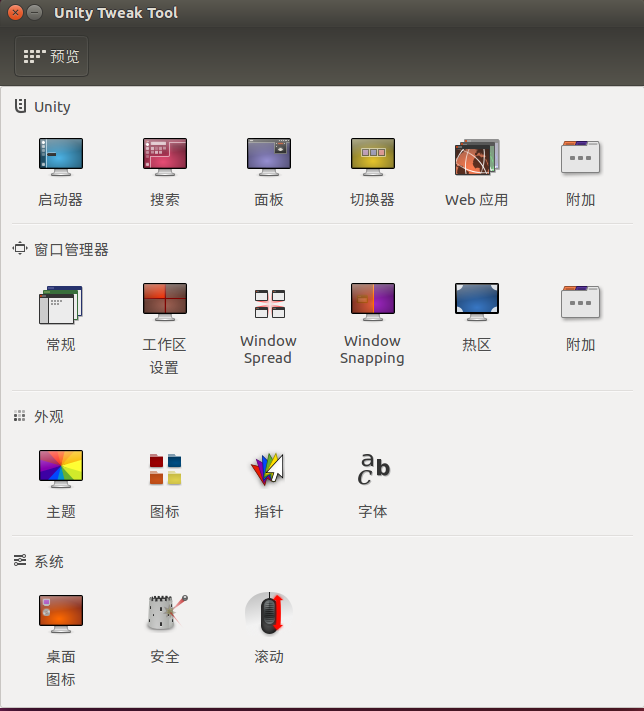Open the 切换器 (Switcher) settings icon

tap(373, 158)
